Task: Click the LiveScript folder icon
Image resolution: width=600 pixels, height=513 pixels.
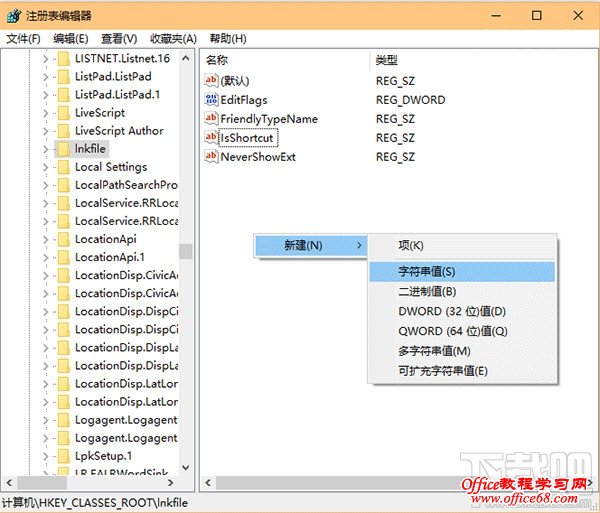Action: click(64, 113)
